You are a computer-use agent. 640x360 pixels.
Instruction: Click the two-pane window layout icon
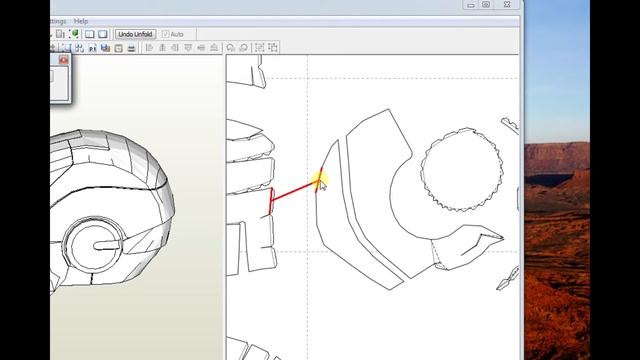(x=89, y=34)
